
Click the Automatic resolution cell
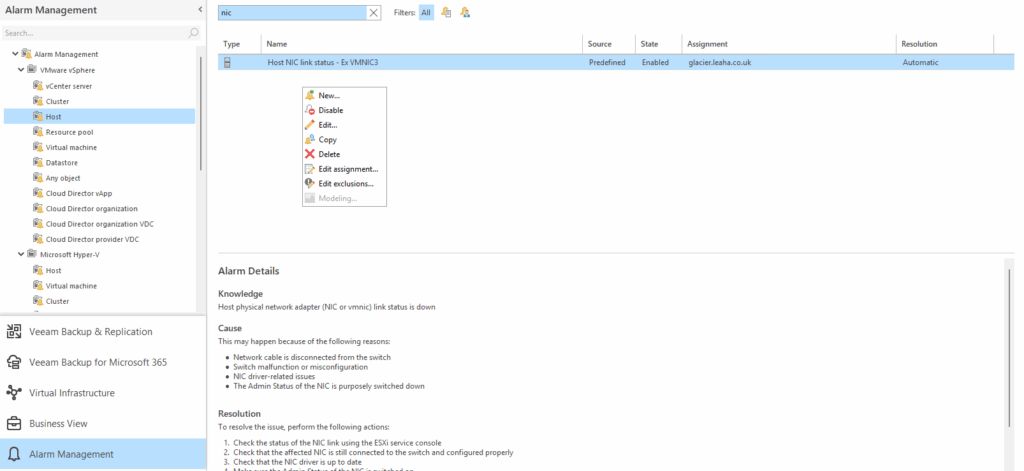coord(920,63)
